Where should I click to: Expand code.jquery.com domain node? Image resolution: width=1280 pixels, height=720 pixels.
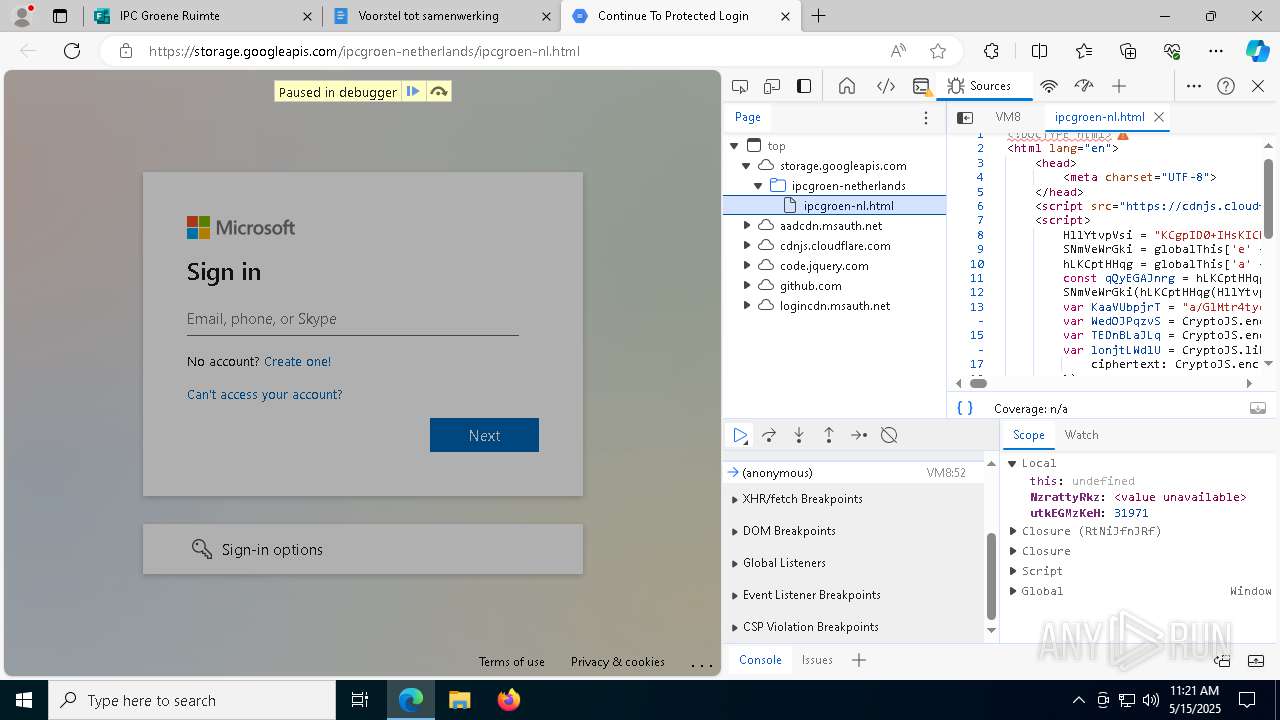[x=746, y=266]
